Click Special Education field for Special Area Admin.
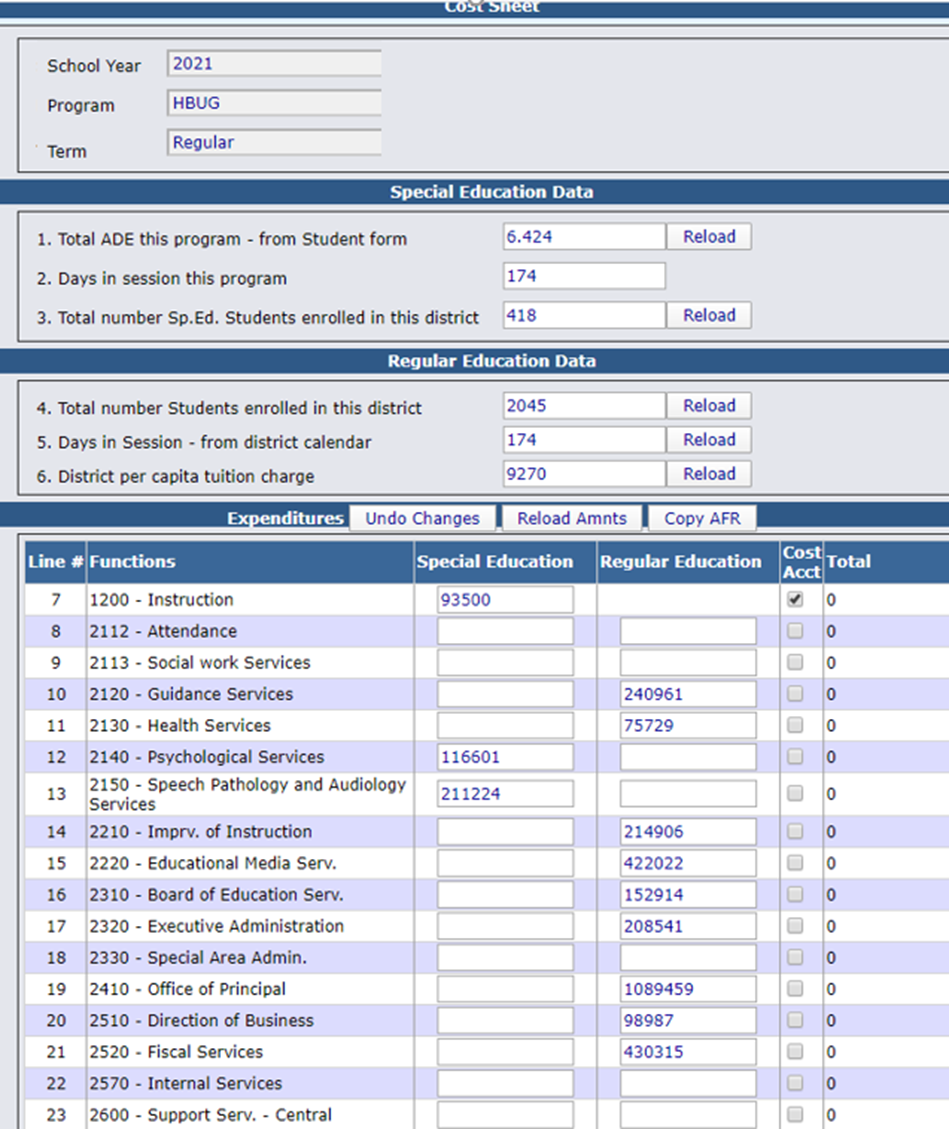 pos(505,958)
